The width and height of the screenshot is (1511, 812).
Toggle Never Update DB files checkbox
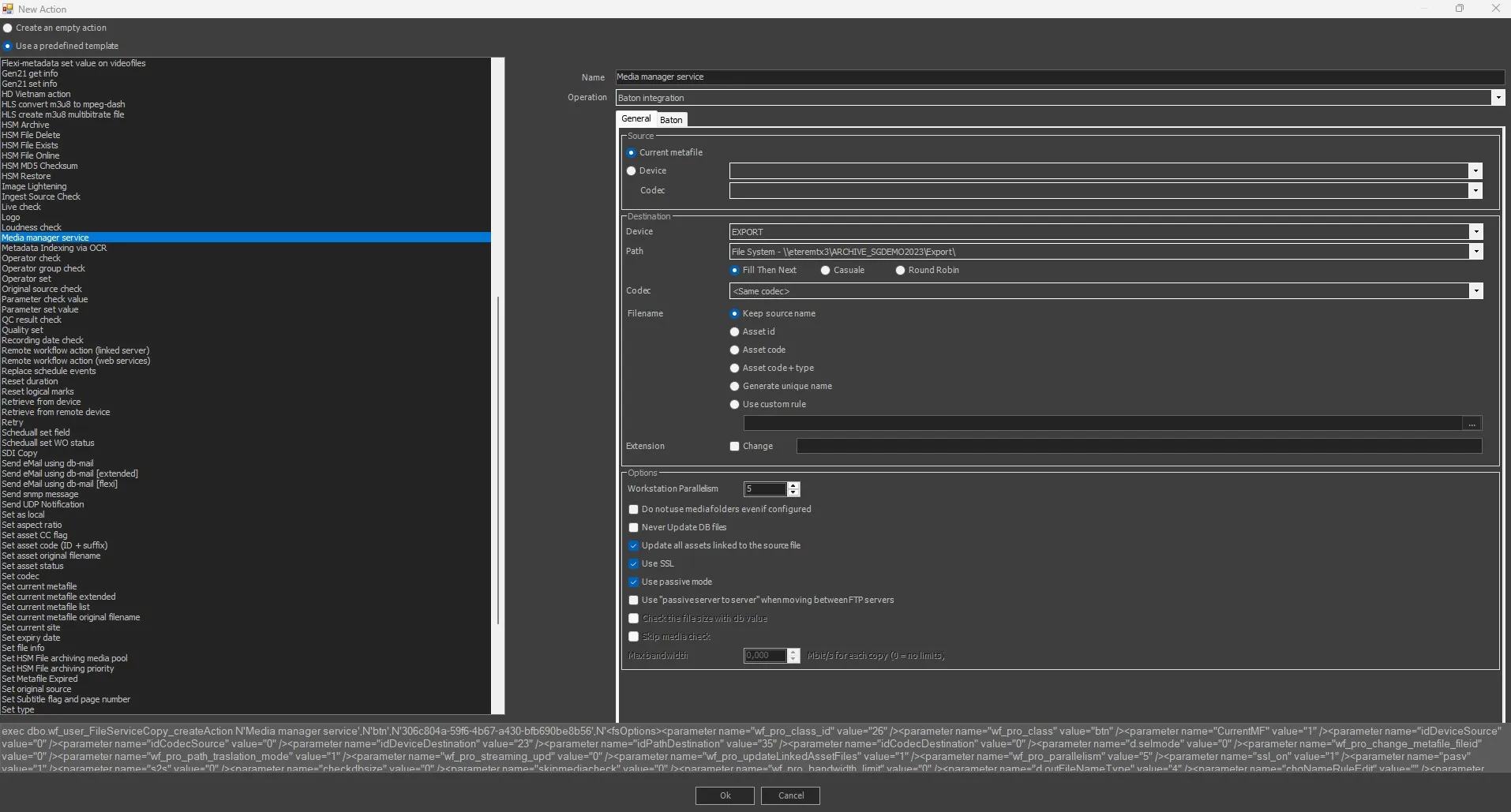(633, 528)
